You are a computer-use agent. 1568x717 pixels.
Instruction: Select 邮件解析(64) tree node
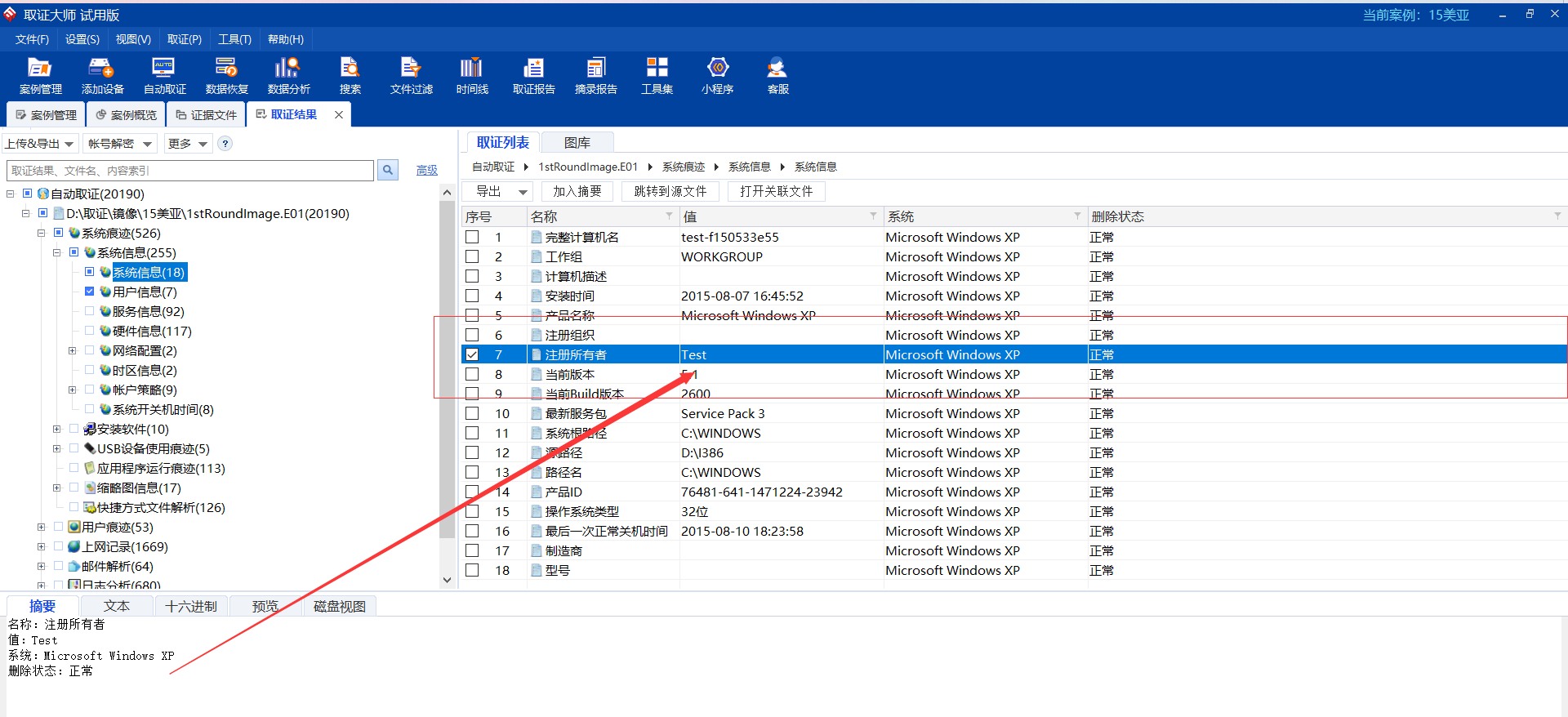point(117,567)
